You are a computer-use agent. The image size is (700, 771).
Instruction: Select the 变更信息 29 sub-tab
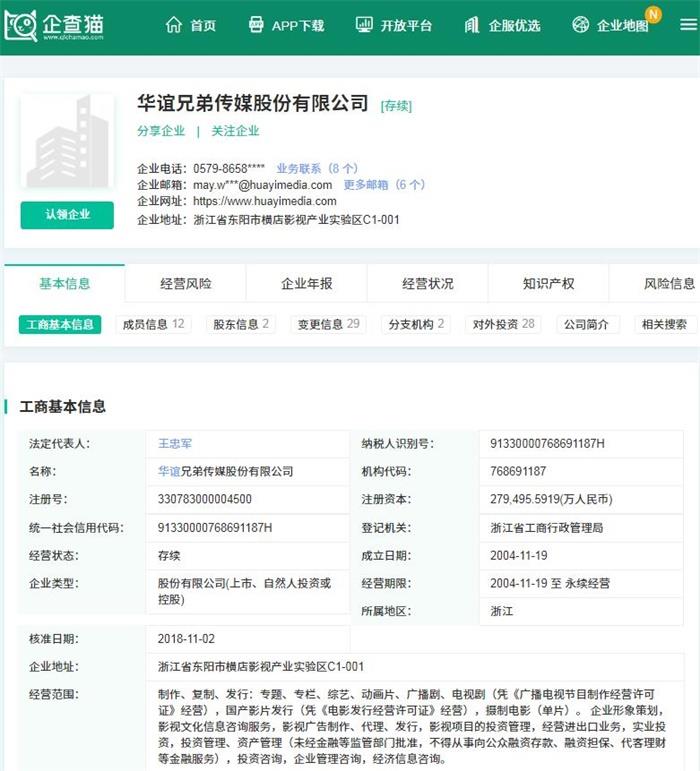[325, 324]
